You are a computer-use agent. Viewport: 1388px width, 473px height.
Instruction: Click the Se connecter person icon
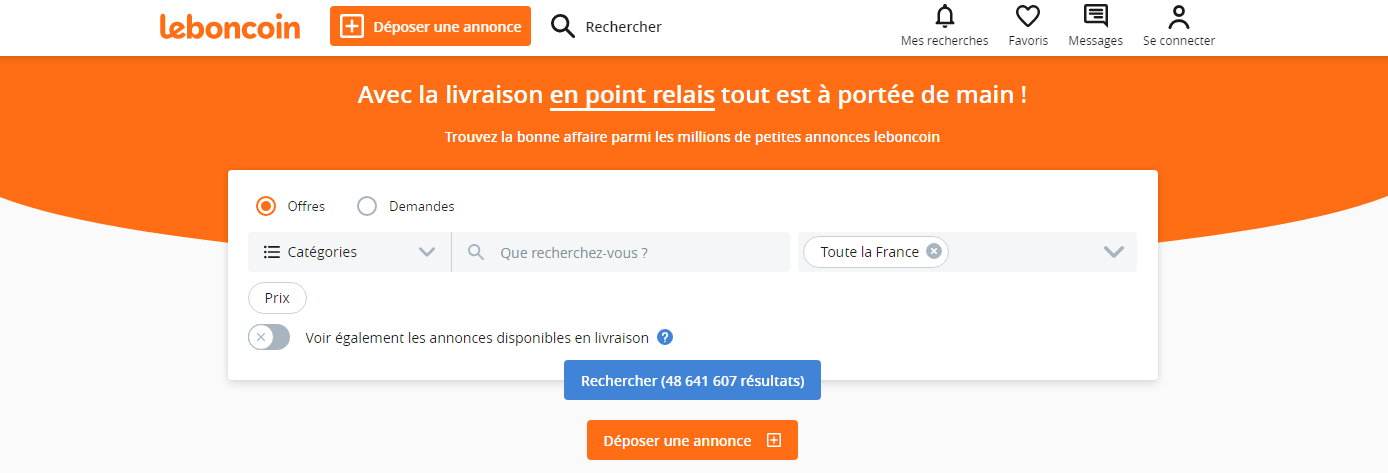(x=1179, y=16)
